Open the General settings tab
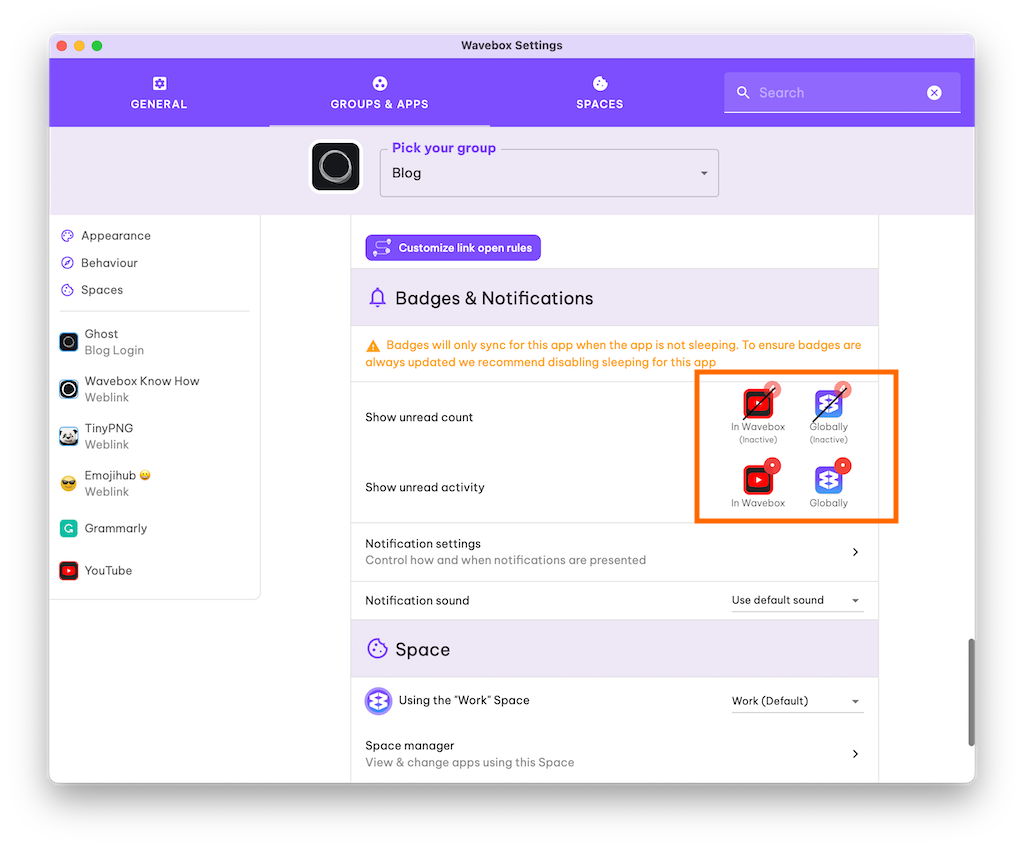 (x=159, y=93)
